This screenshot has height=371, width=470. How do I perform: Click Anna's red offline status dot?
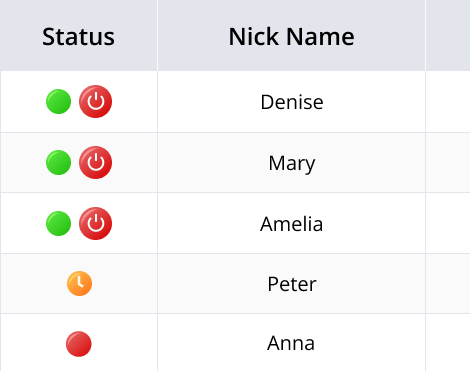[79, 344]
